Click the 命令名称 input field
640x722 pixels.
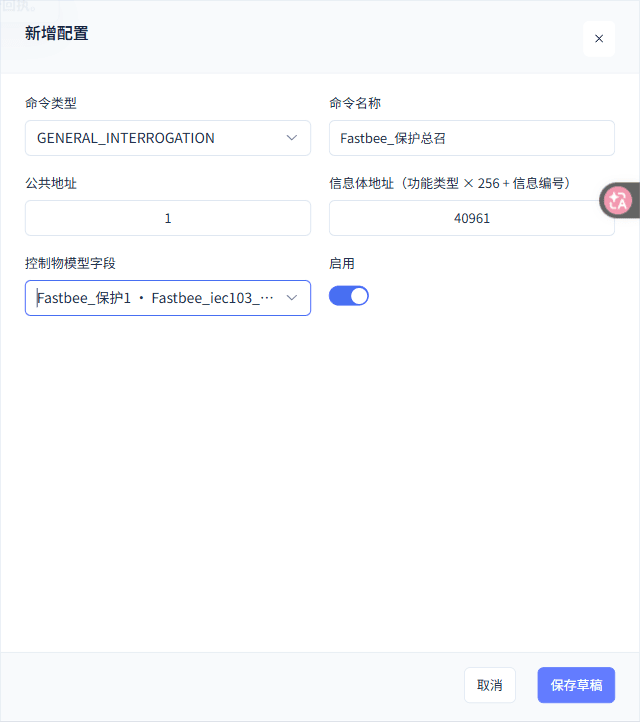[x=471, y=138]
